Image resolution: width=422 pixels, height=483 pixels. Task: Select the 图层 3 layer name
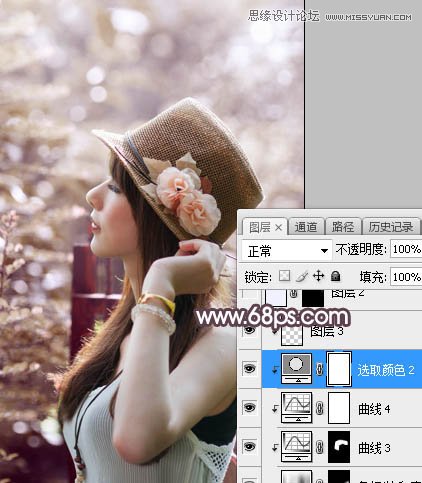click(x=327, y=331)
